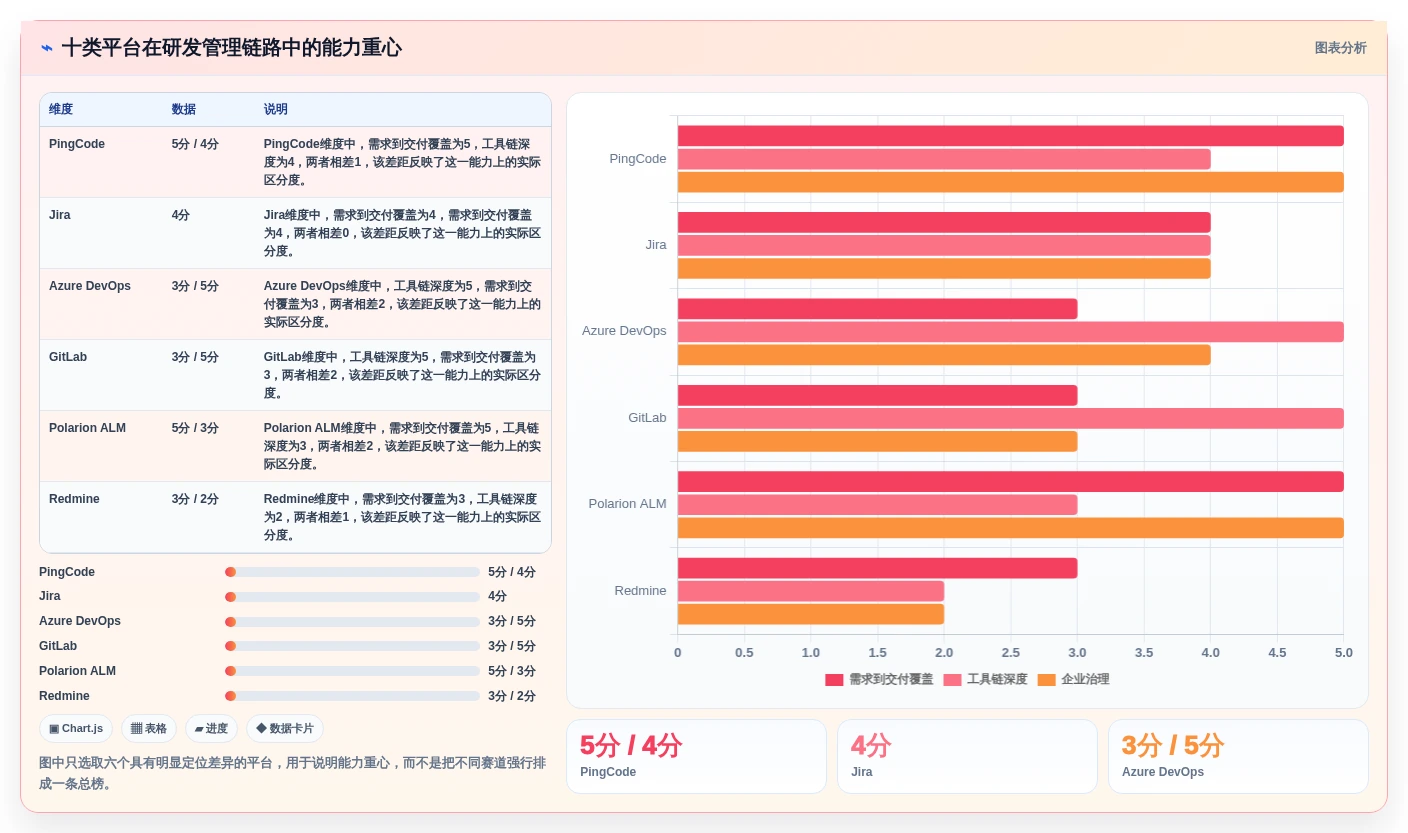Click the Azure DevOps axis label in chart
1408x833 pixels.
624,331
